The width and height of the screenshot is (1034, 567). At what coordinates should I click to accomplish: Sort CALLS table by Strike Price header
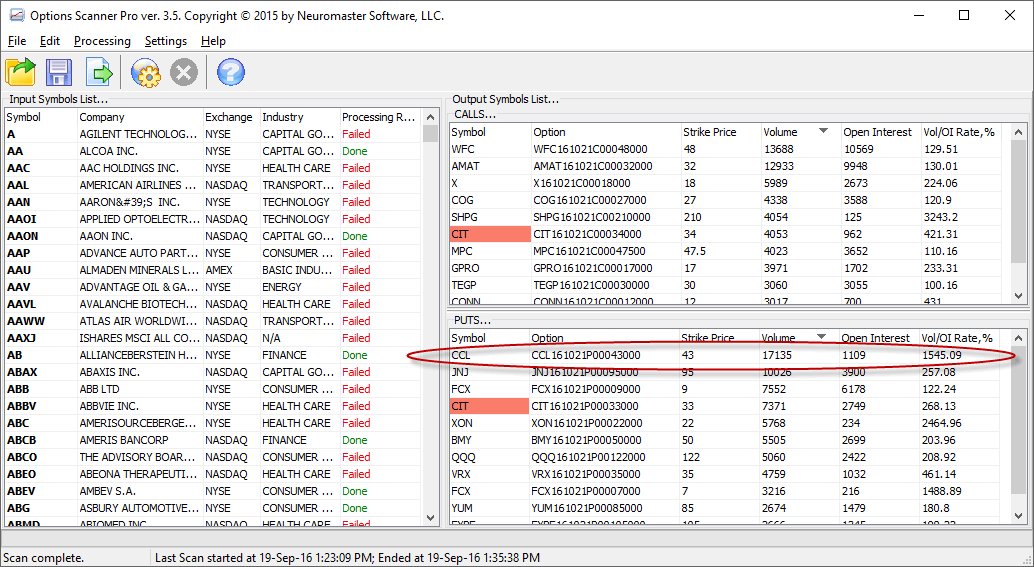point(721,132)
